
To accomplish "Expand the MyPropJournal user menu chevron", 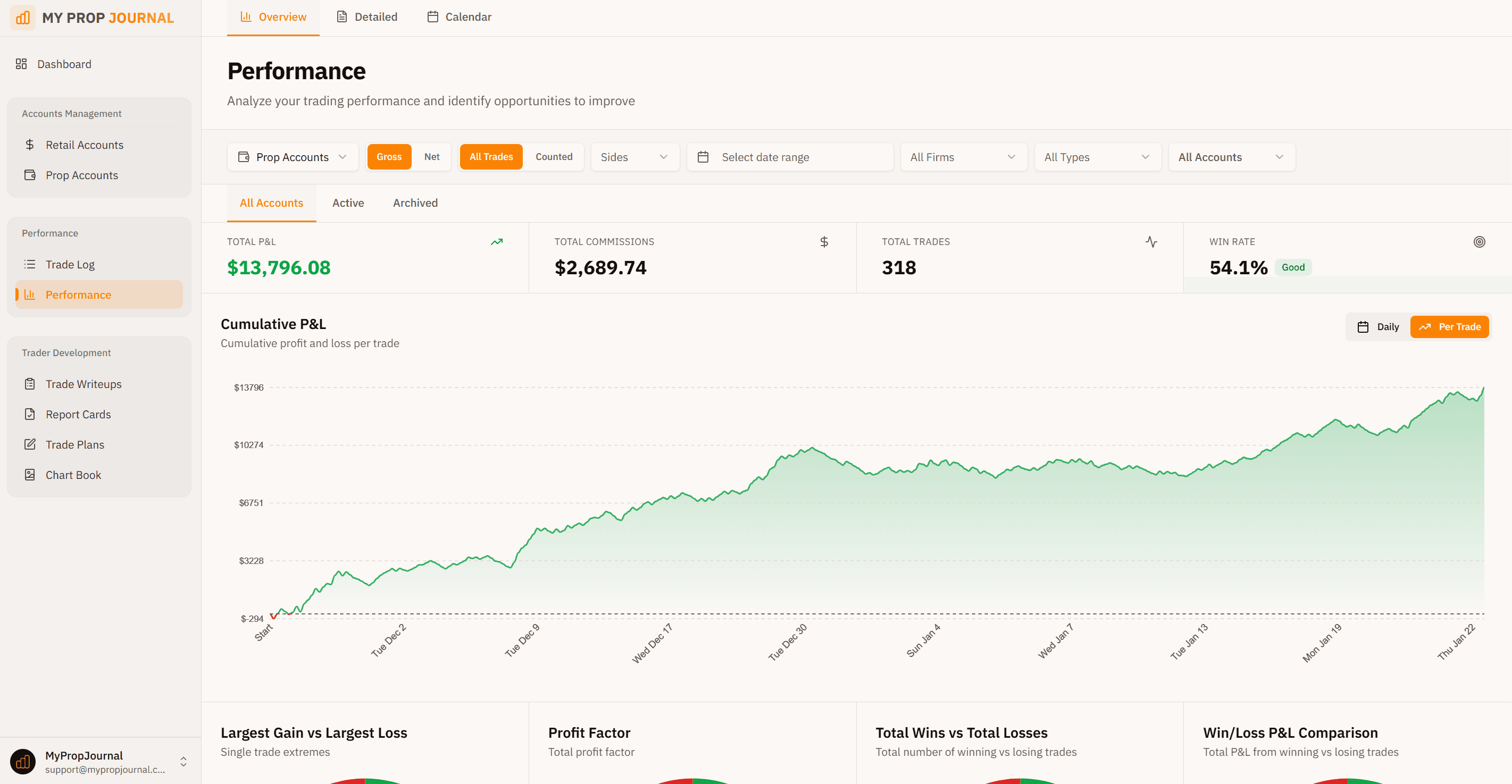I will tap(183, 762).
